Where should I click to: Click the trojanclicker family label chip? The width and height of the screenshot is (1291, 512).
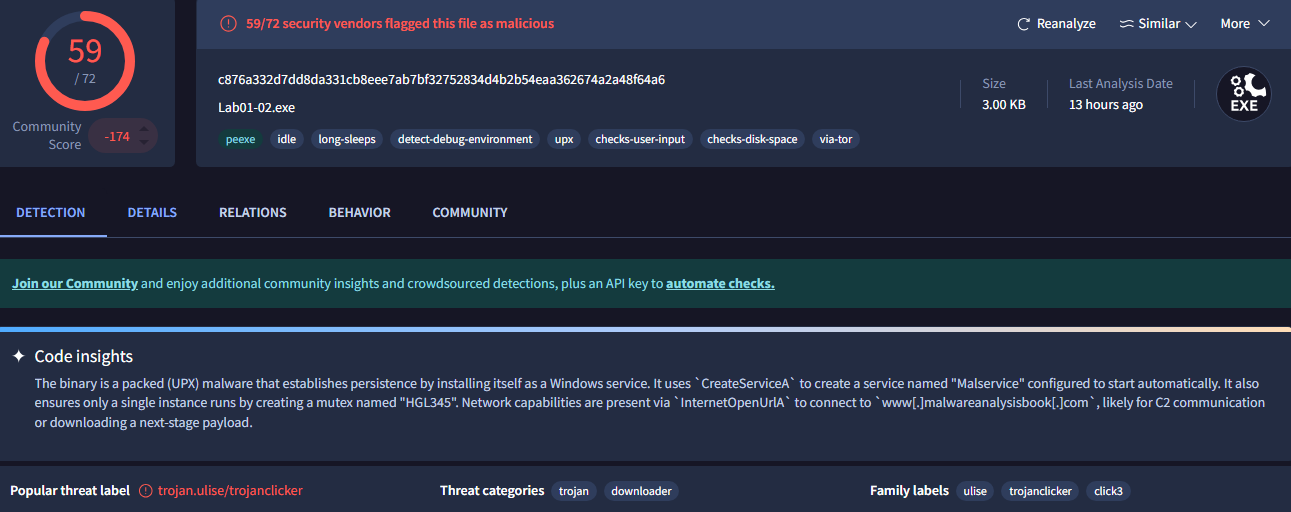point(1040,491)
